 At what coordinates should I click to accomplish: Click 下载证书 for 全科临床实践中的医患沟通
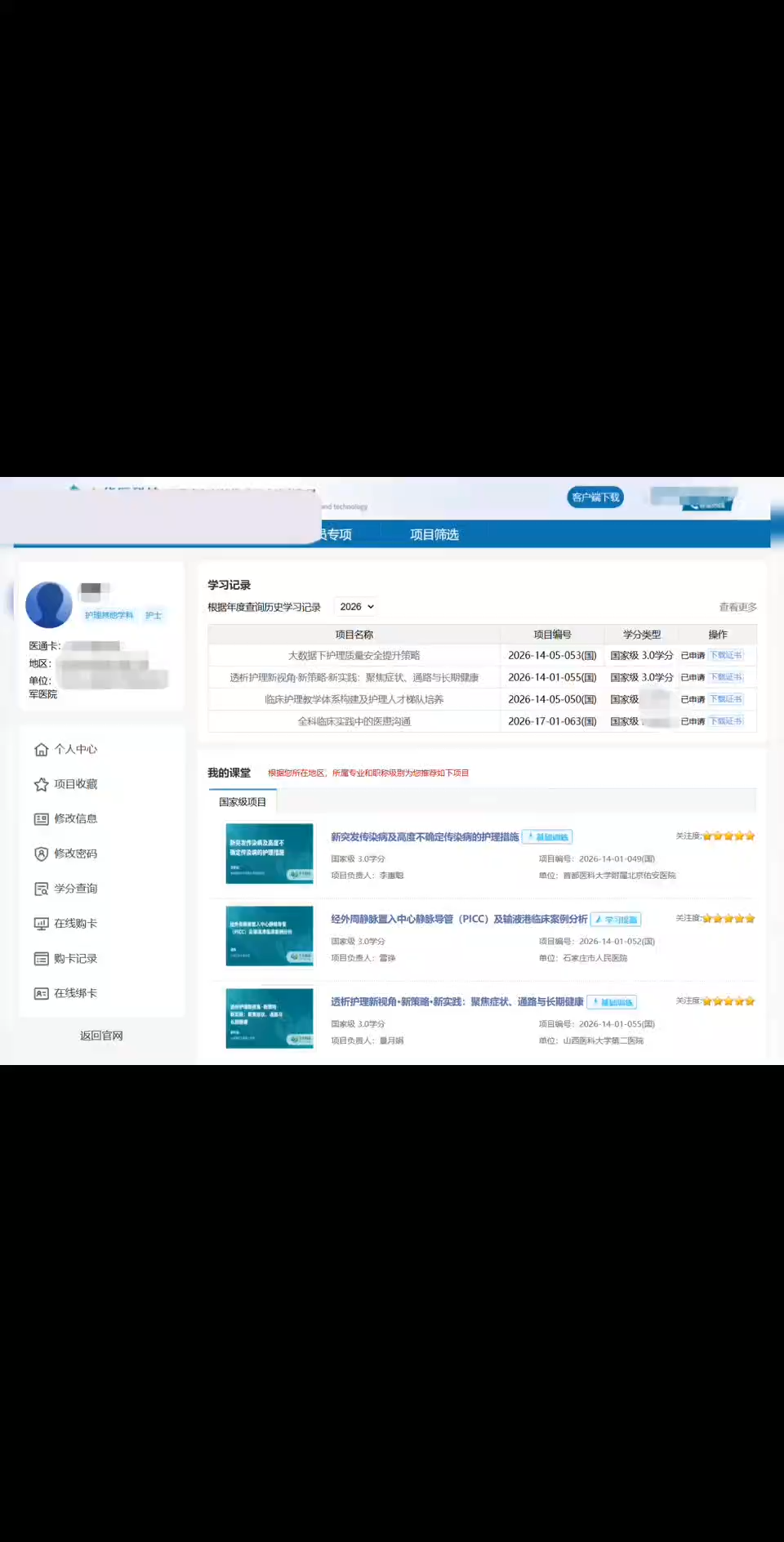pos(726,721)
